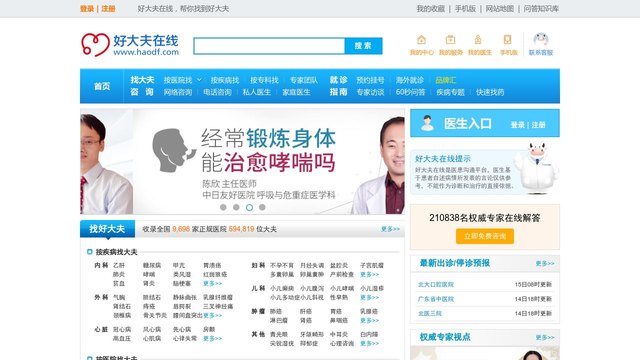Open the 北大口腔医院 hospital link
This screenshot has width=640, height=360.
click(436, 284)
